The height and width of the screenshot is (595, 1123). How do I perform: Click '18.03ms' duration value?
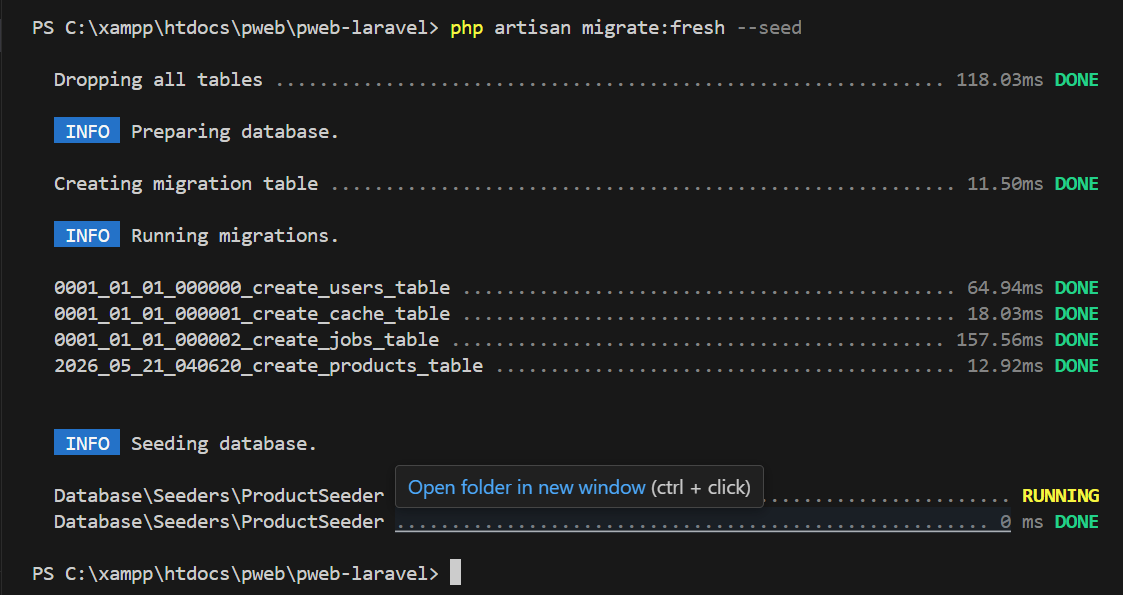coord(1006,314)
